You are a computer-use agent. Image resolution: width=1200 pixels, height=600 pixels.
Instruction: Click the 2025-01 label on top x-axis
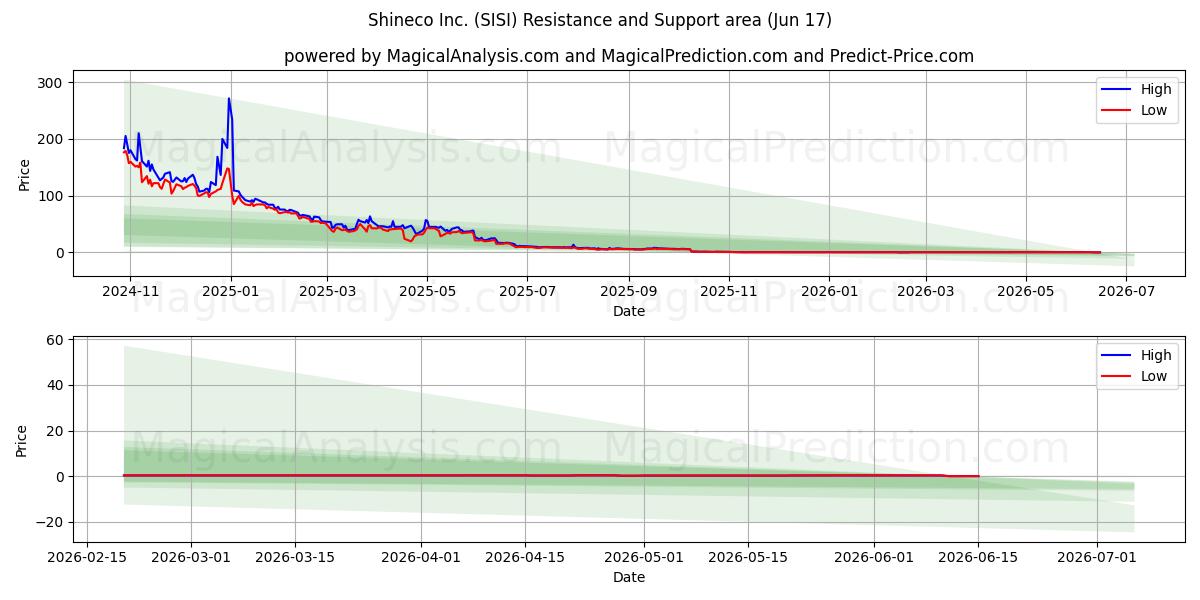(231, 292)
